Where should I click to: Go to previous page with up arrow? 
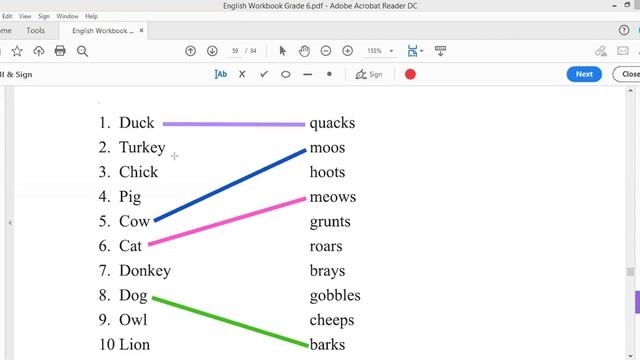190,51
